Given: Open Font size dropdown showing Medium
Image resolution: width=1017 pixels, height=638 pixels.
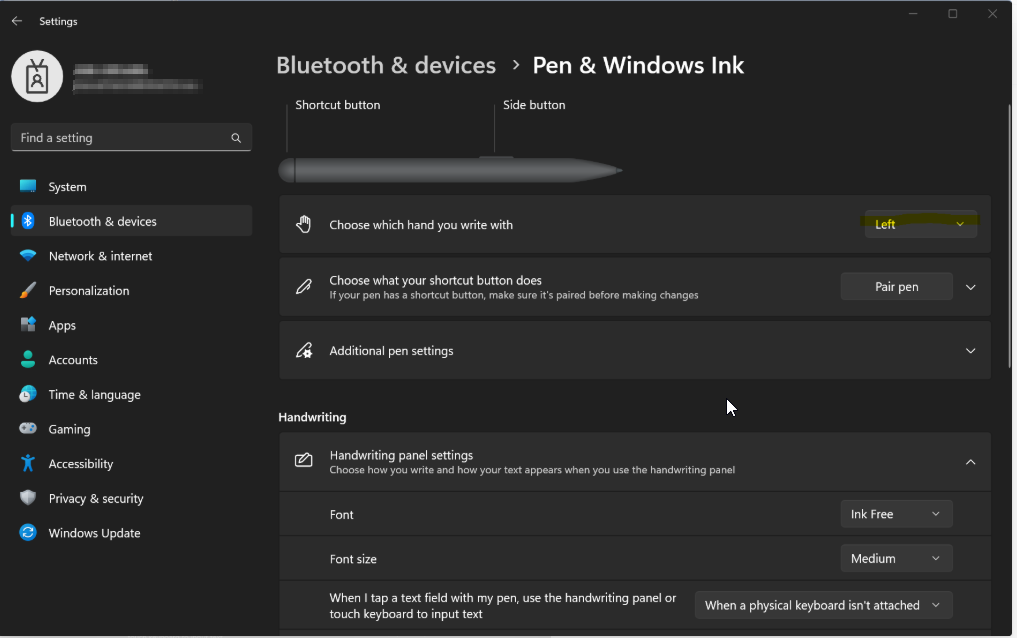Looking at the screenshot, I should [896, 558].
